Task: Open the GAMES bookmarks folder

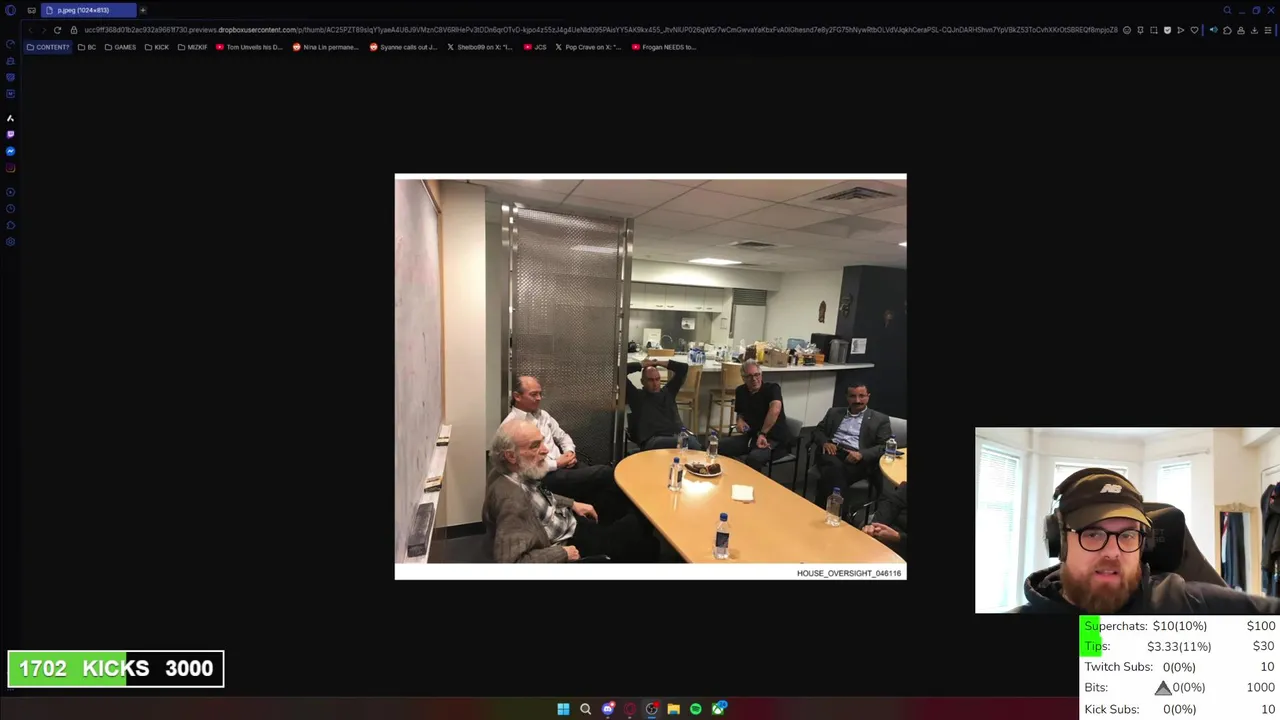Action: coord(120,47)
